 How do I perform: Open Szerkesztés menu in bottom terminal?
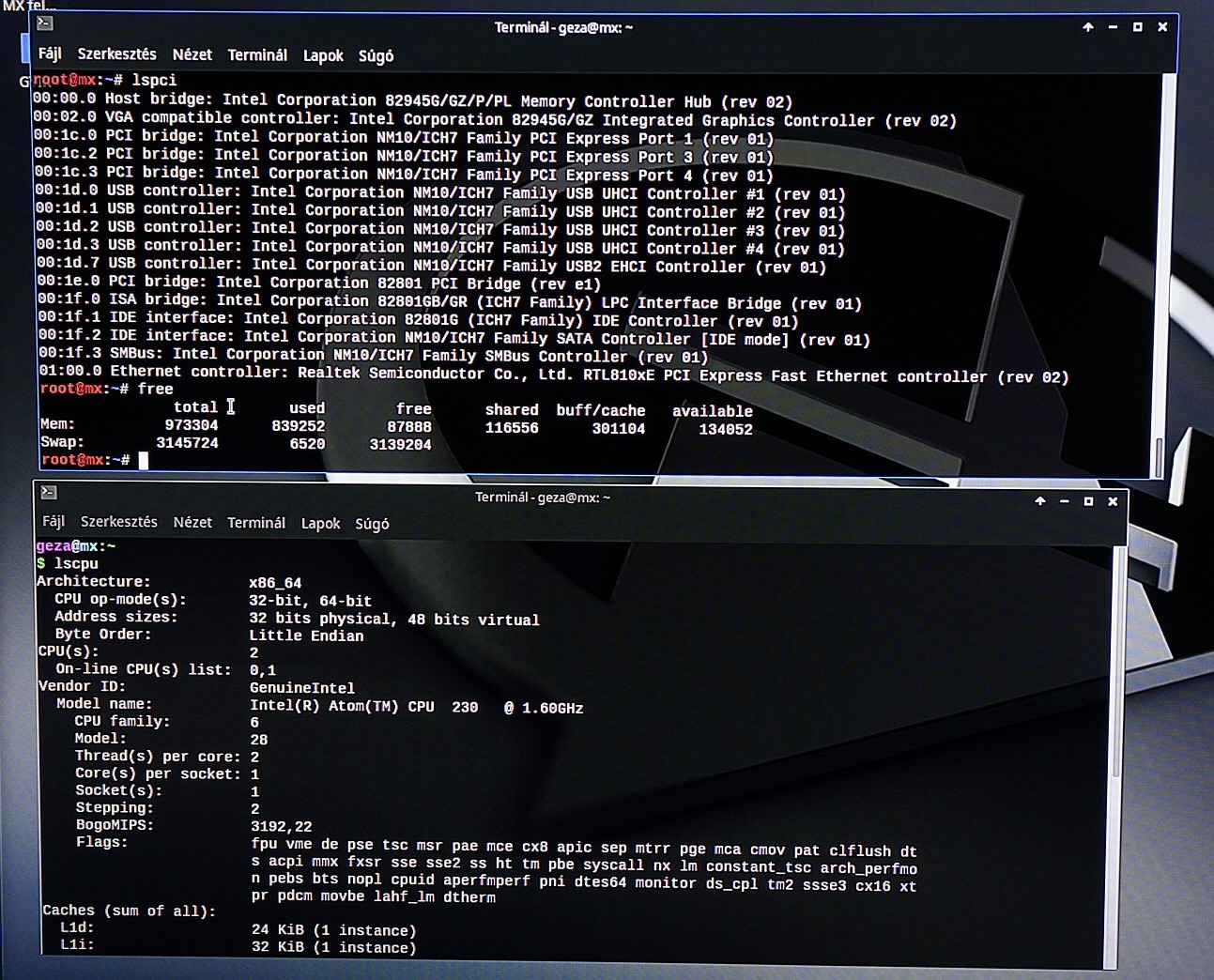click(x=119, y=522)
